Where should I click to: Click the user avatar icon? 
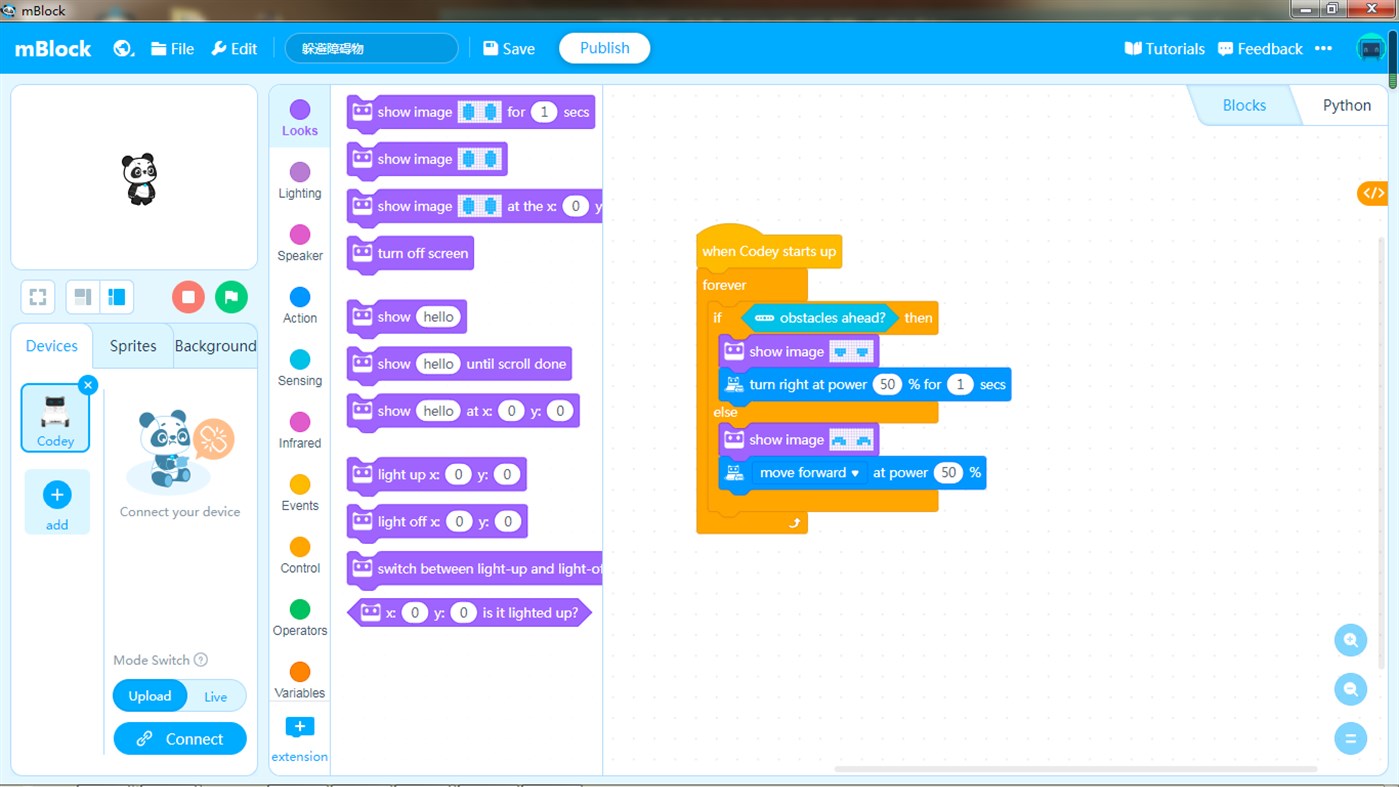tap(1371, 48)
